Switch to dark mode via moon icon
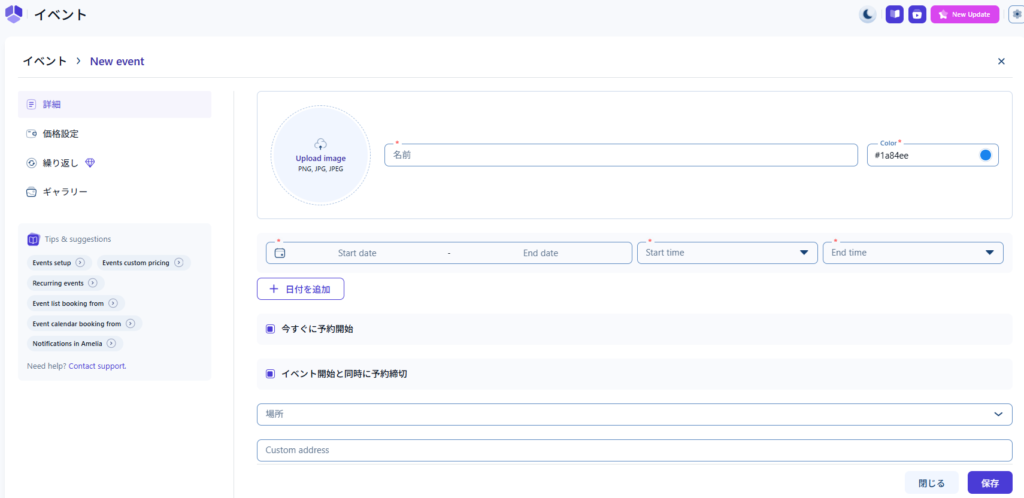The image size is (1024, 498). coord(868,14)
